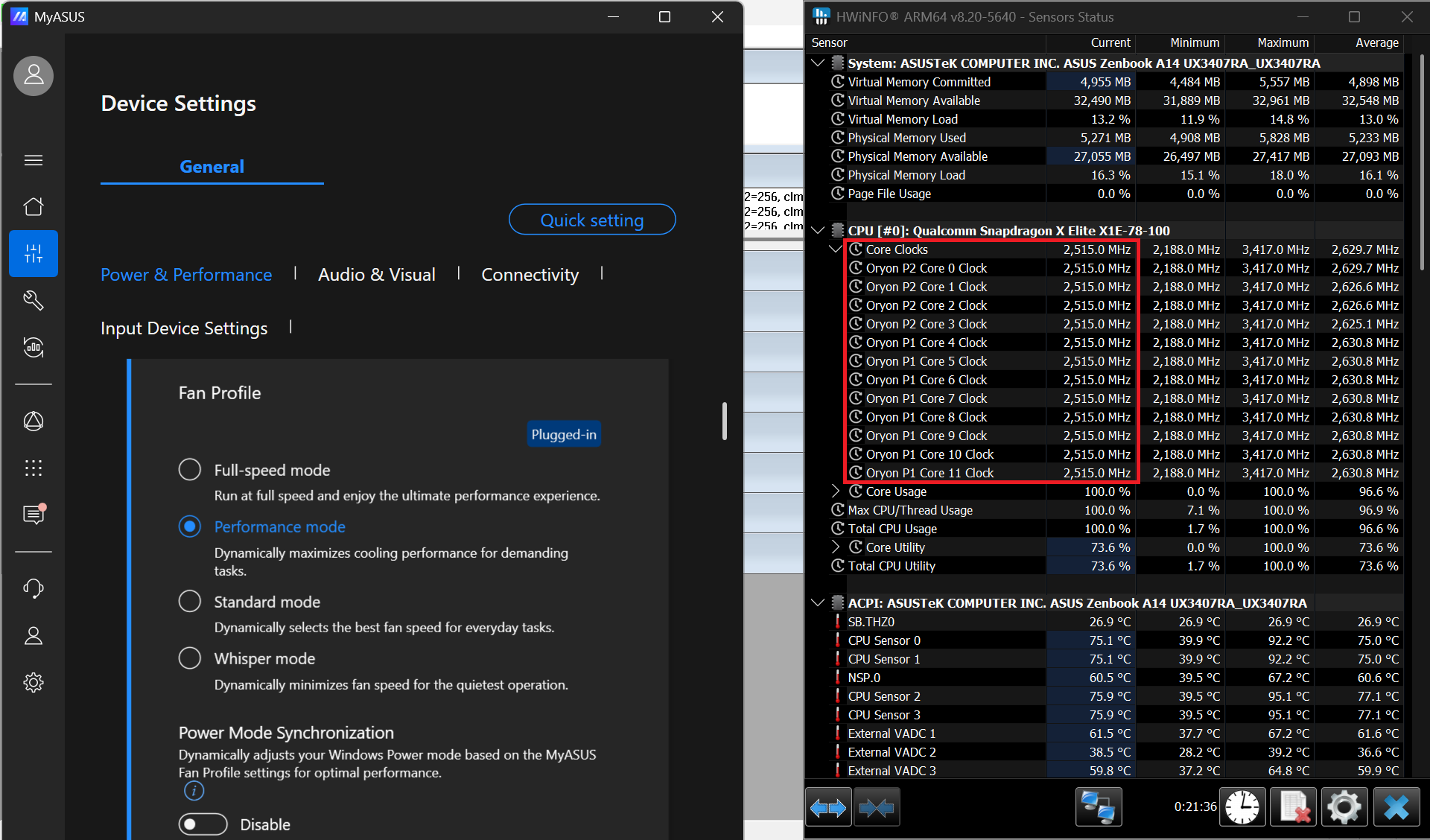Open the hamburger menu in MyASUS sidebar

point(34,160)
